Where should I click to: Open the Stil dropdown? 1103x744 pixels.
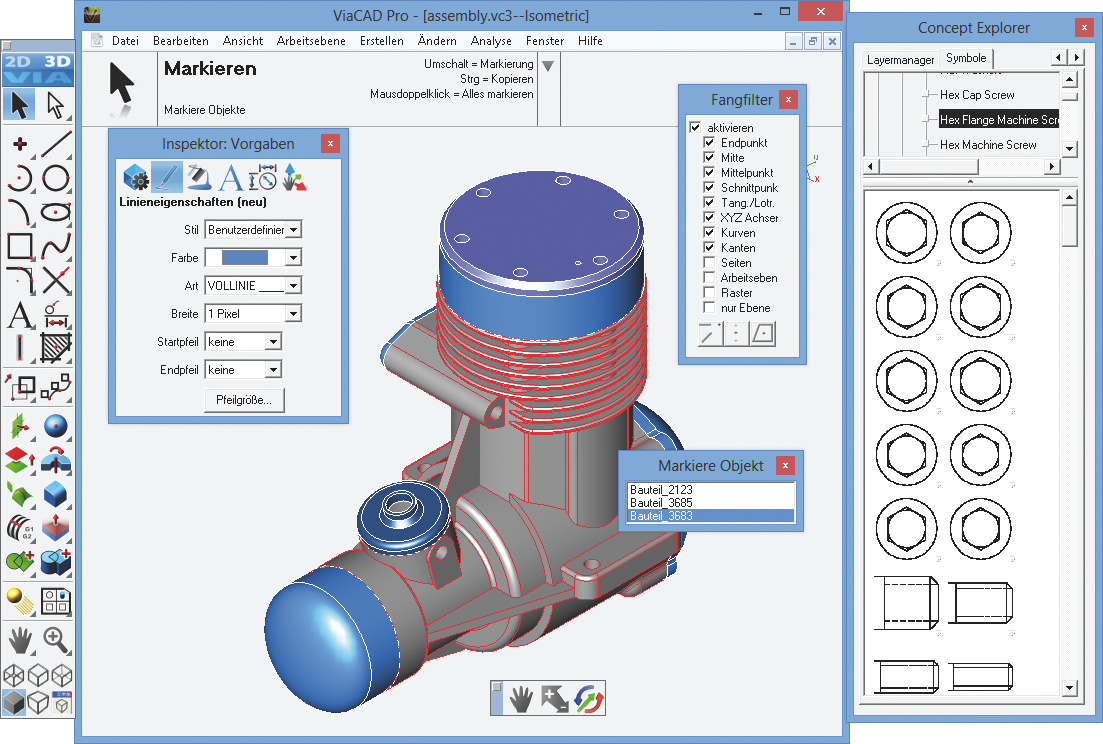pos(292,230)
